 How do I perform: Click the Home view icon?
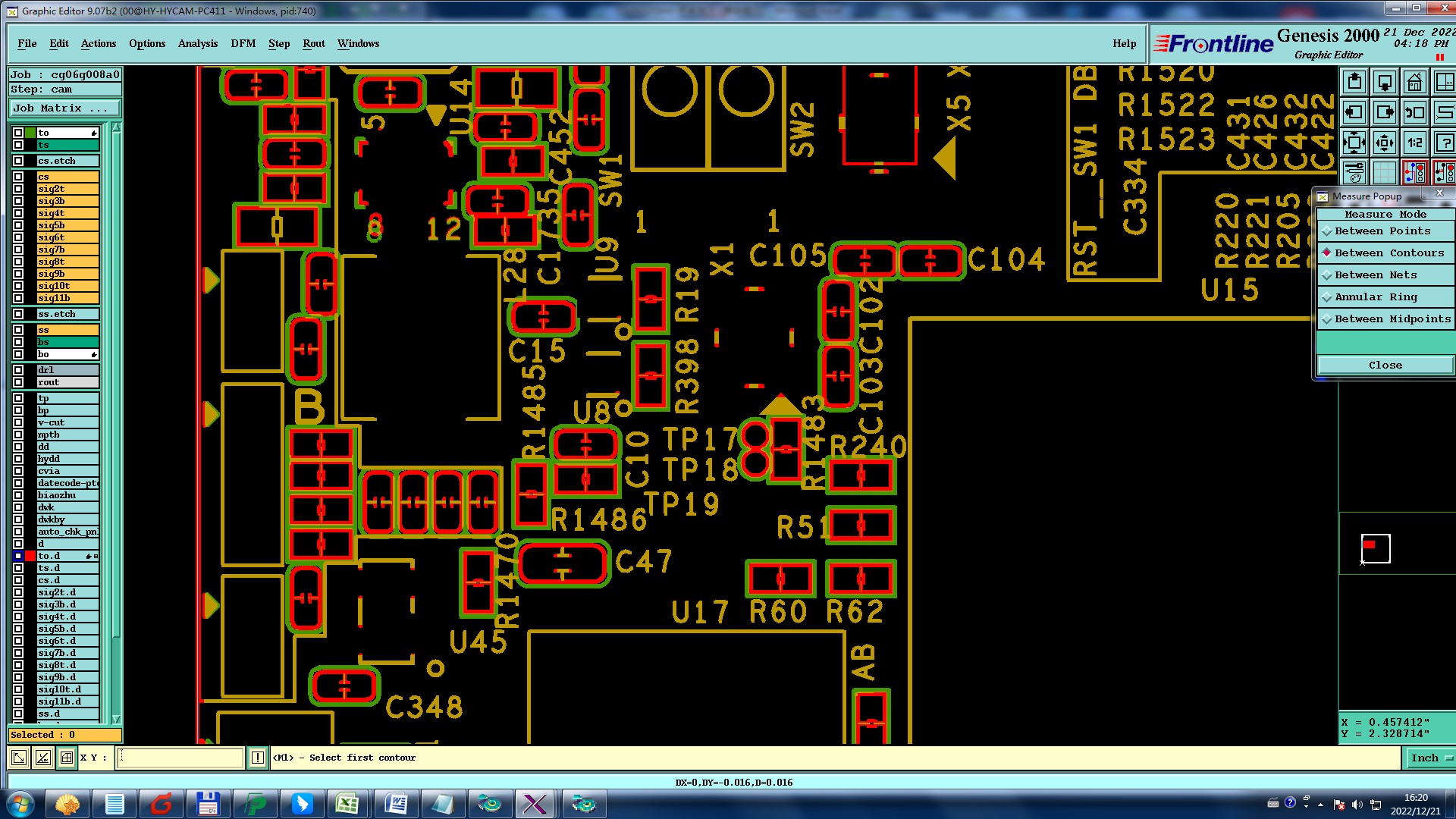pos(1414,82)
